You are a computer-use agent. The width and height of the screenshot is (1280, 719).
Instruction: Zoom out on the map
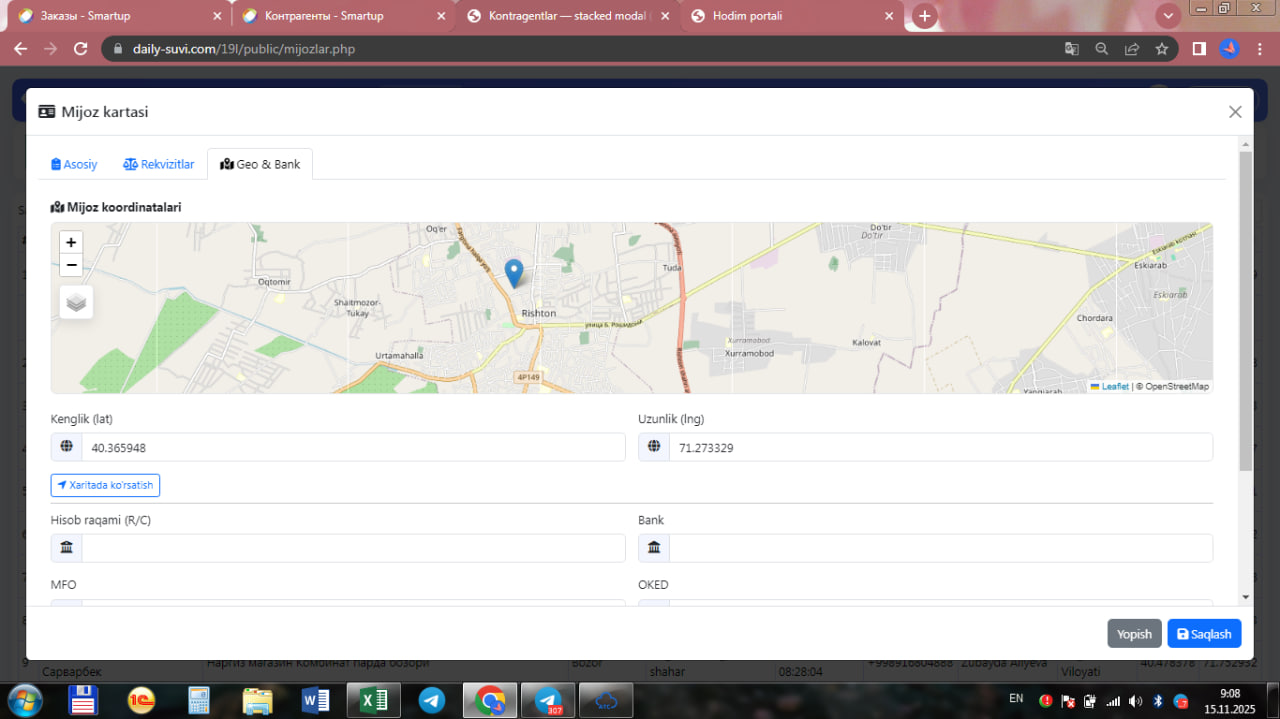point(71,265)
